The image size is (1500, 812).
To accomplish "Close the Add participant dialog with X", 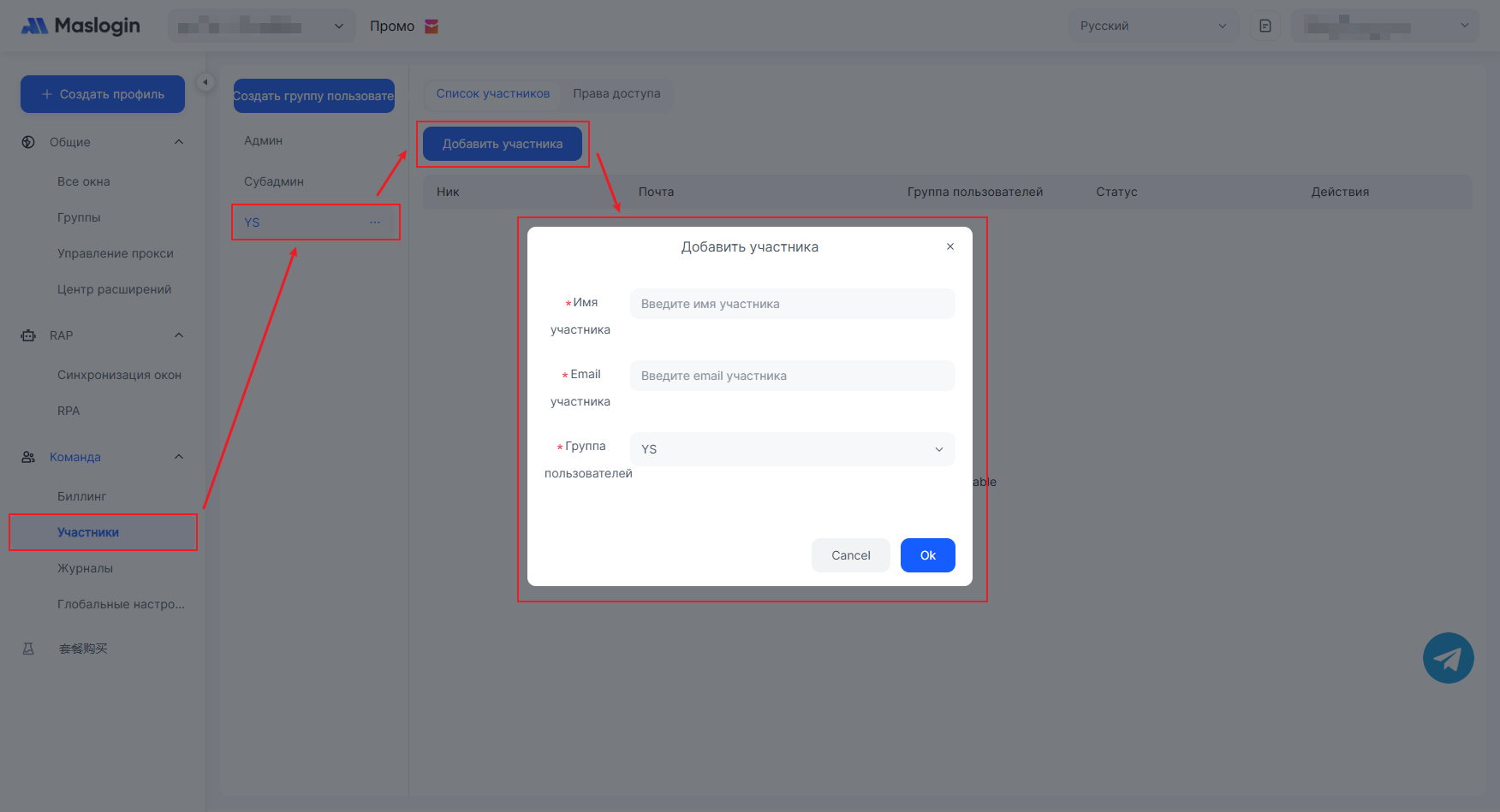I will point(949,246).
